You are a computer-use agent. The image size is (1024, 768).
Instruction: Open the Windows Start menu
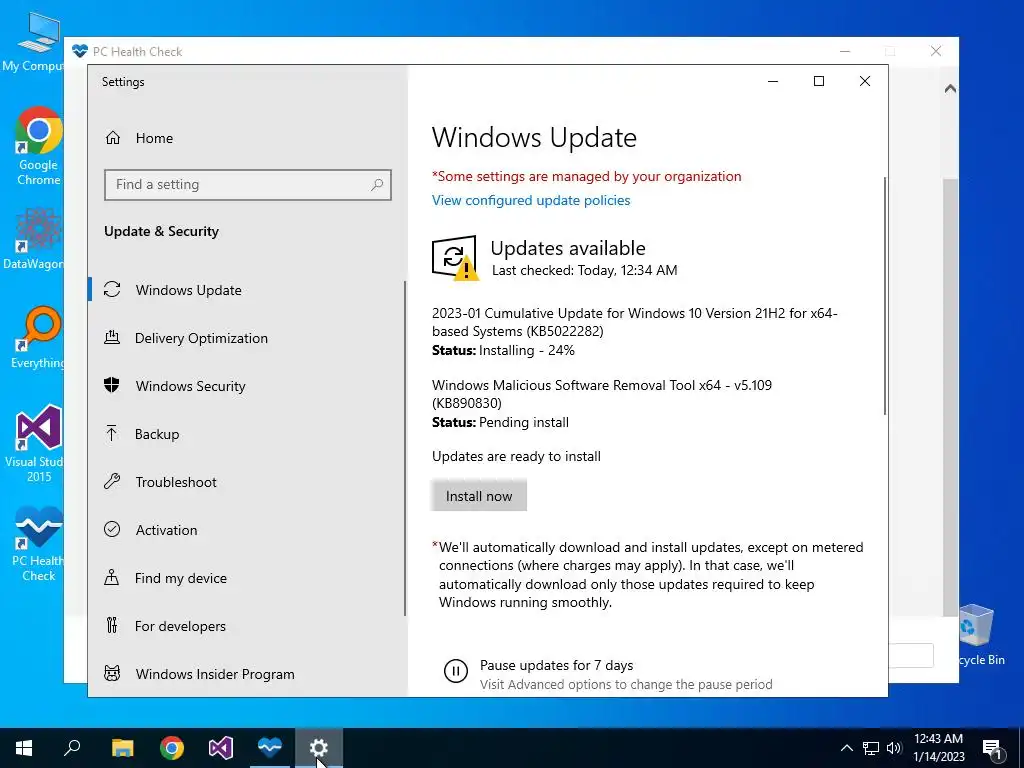(24, 748)
